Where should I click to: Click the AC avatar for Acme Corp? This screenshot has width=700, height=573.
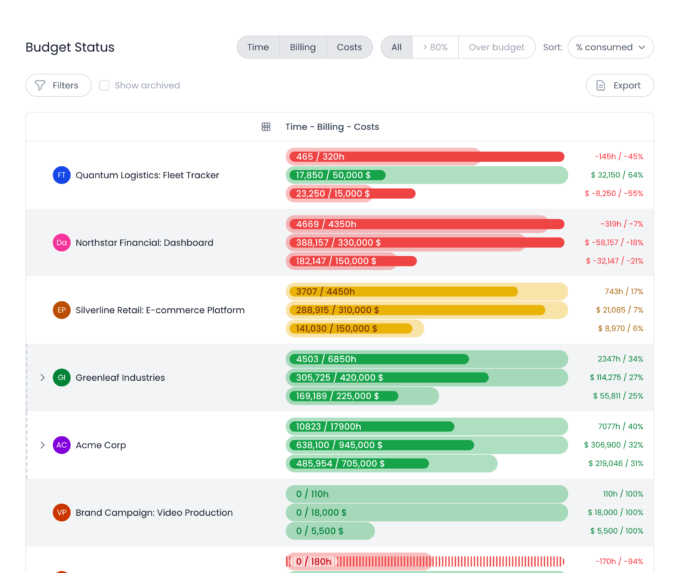62,445
